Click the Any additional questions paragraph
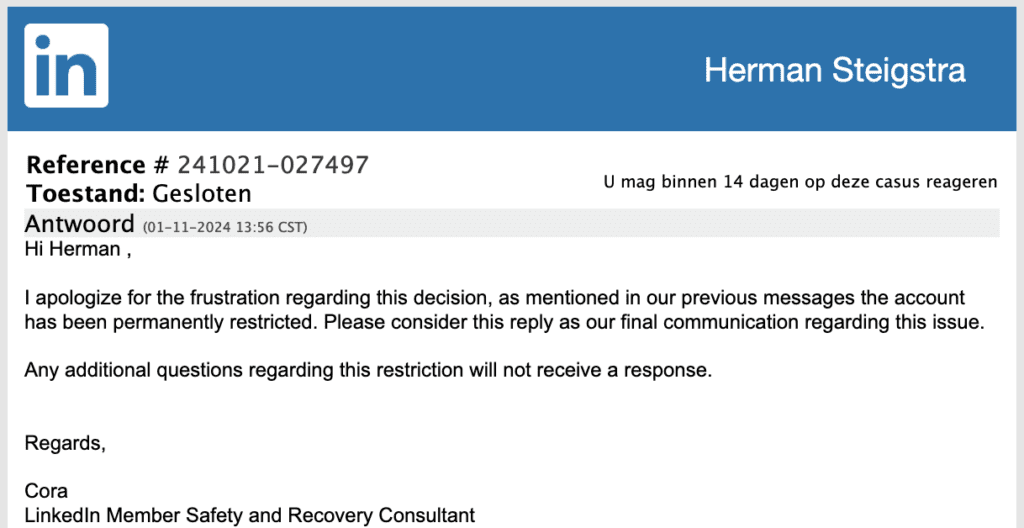This screenshot has height=528, width=1024. [368, 371]
